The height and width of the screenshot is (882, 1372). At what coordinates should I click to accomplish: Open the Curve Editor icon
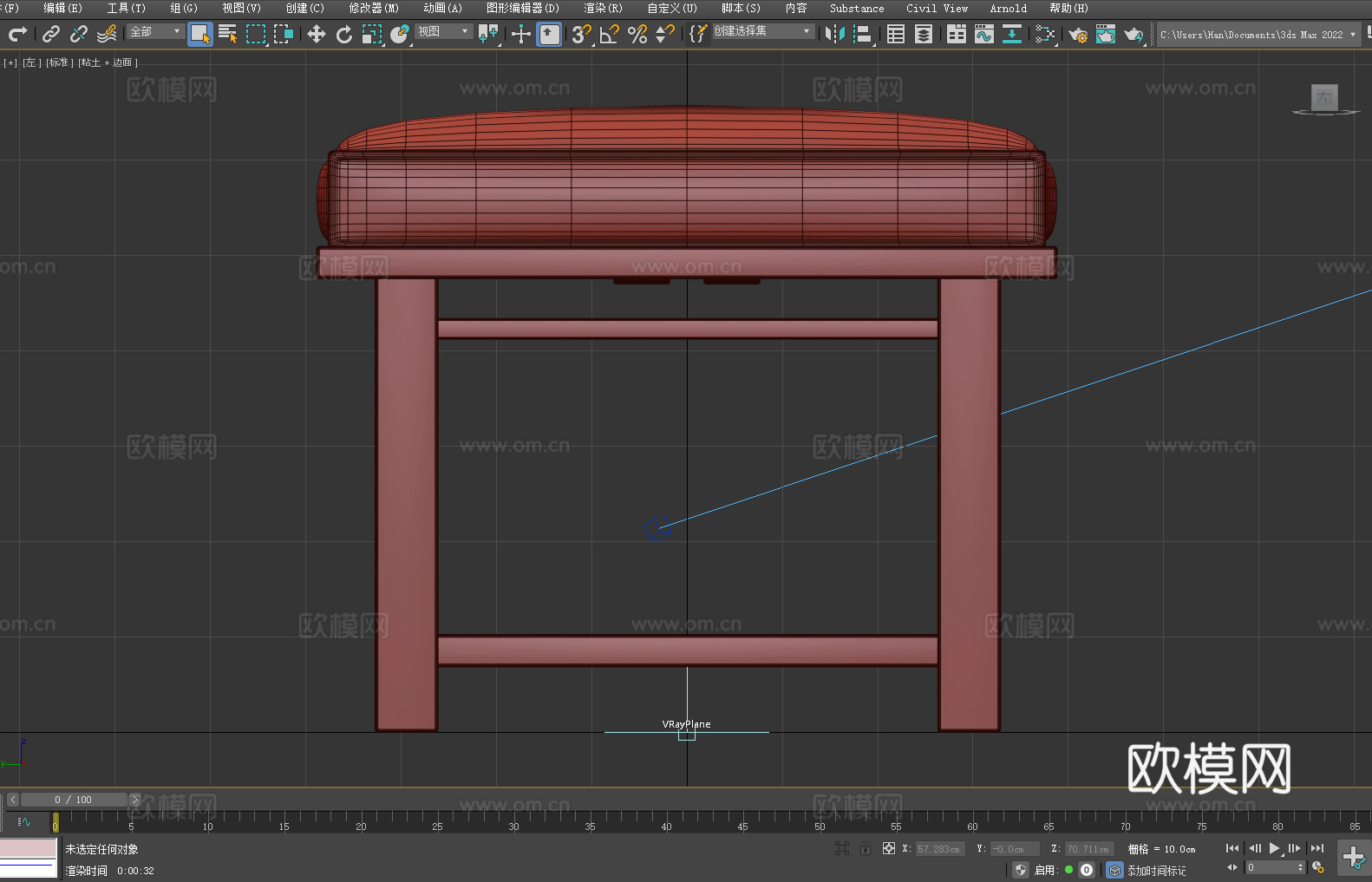coord(983,35)
